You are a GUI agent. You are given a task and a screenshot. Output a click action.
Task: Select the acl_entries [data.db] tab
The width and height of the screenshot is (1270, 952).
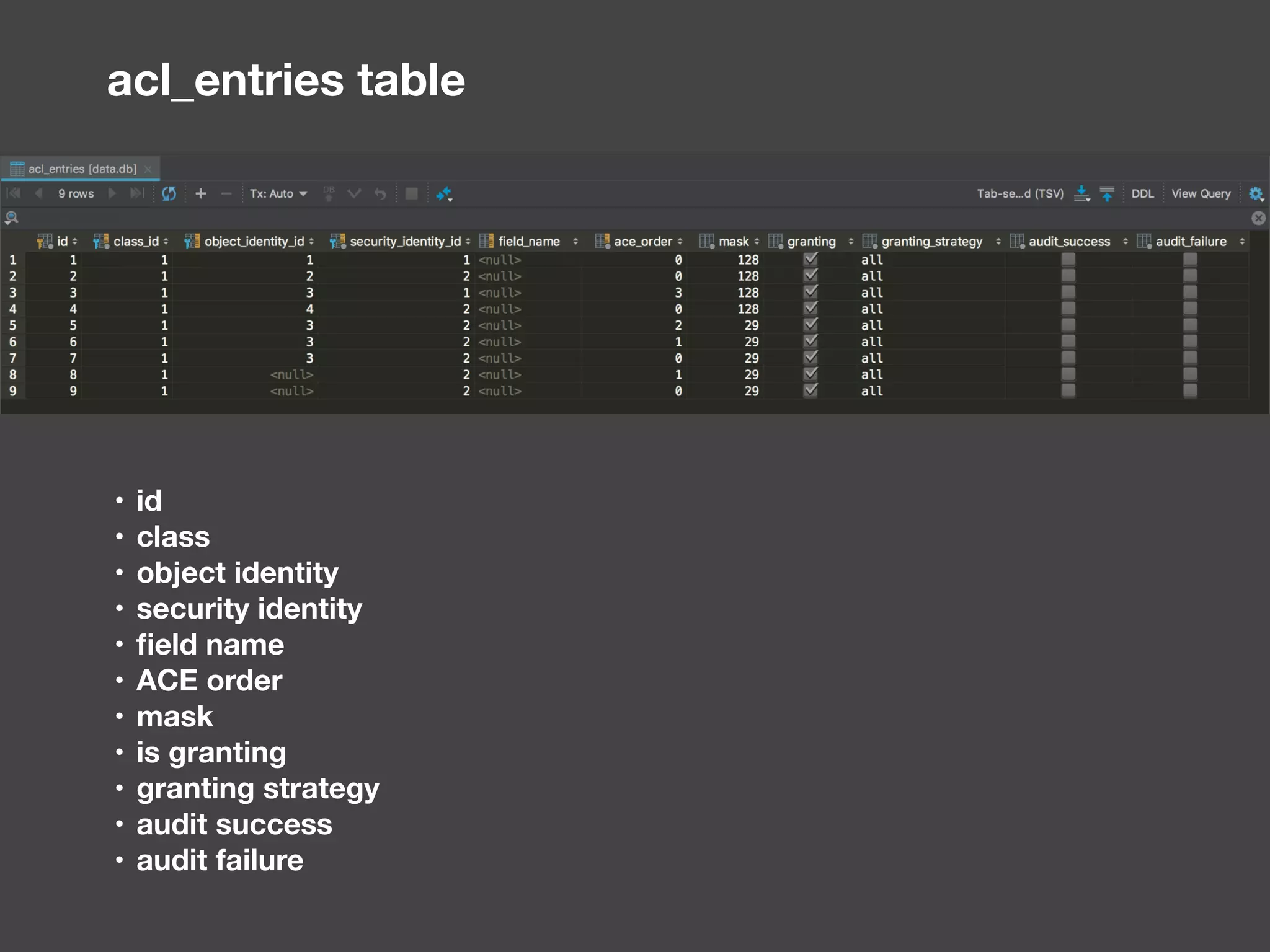pos(81,169)
